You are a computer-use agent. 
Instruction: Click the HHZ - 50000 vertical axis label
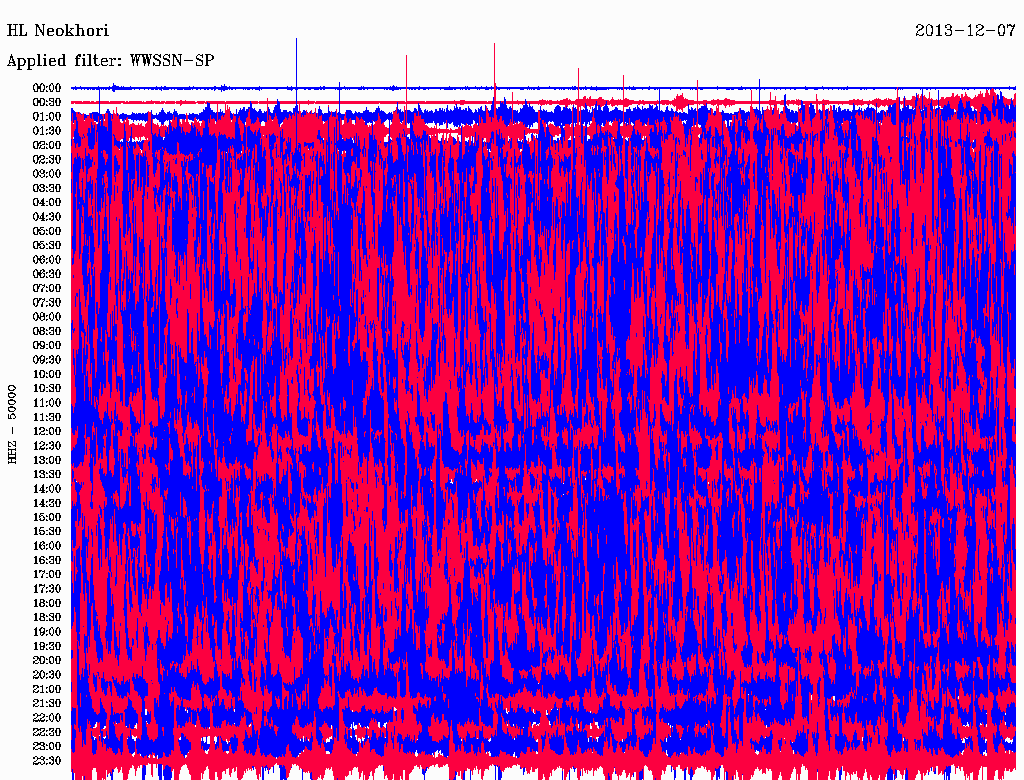pyautogui.click(x=13, y=423)
